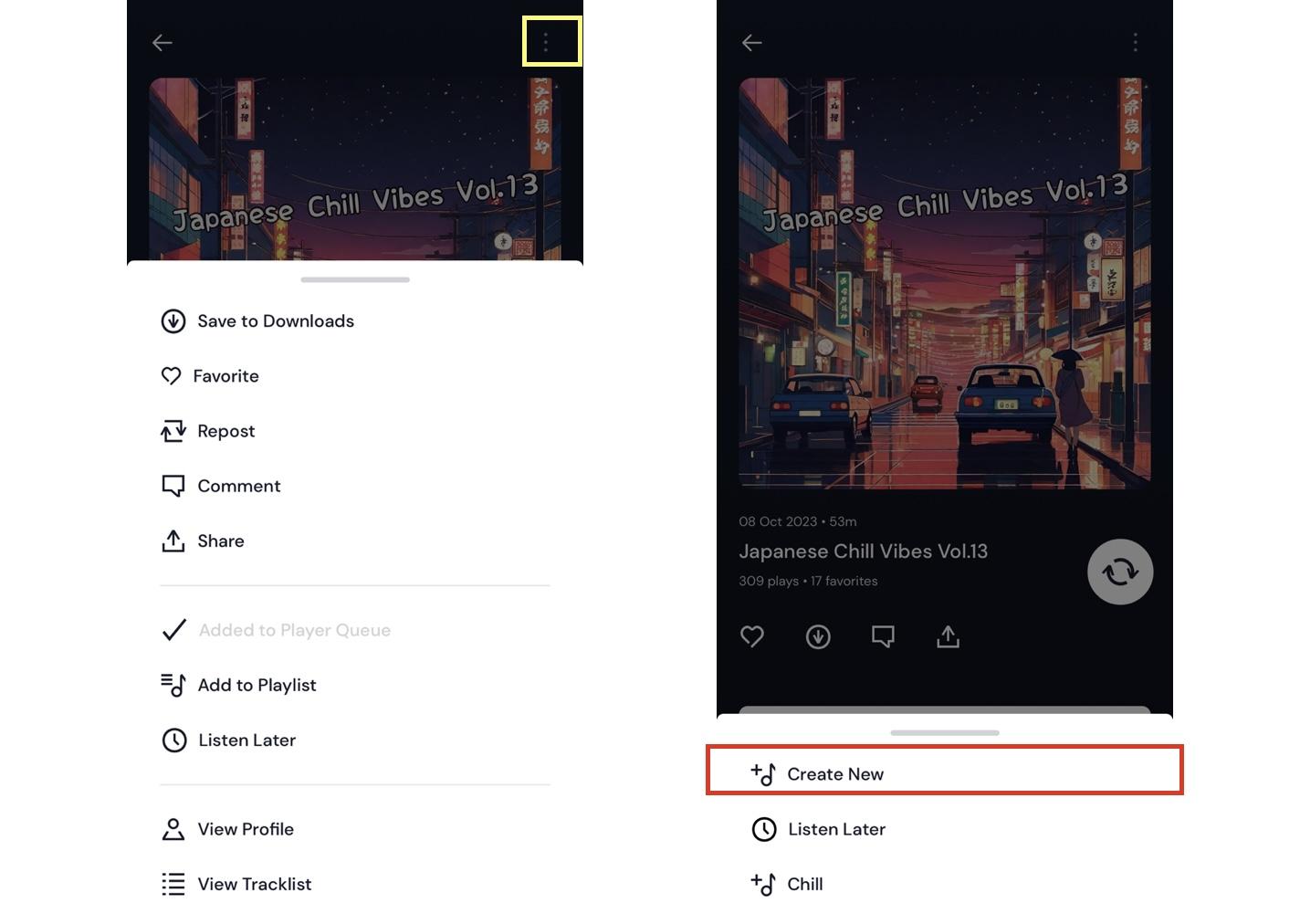This screenshot has height=924, width=1300.
Task: Click clock icon beside left Listen Later
Action: (174, 740)
